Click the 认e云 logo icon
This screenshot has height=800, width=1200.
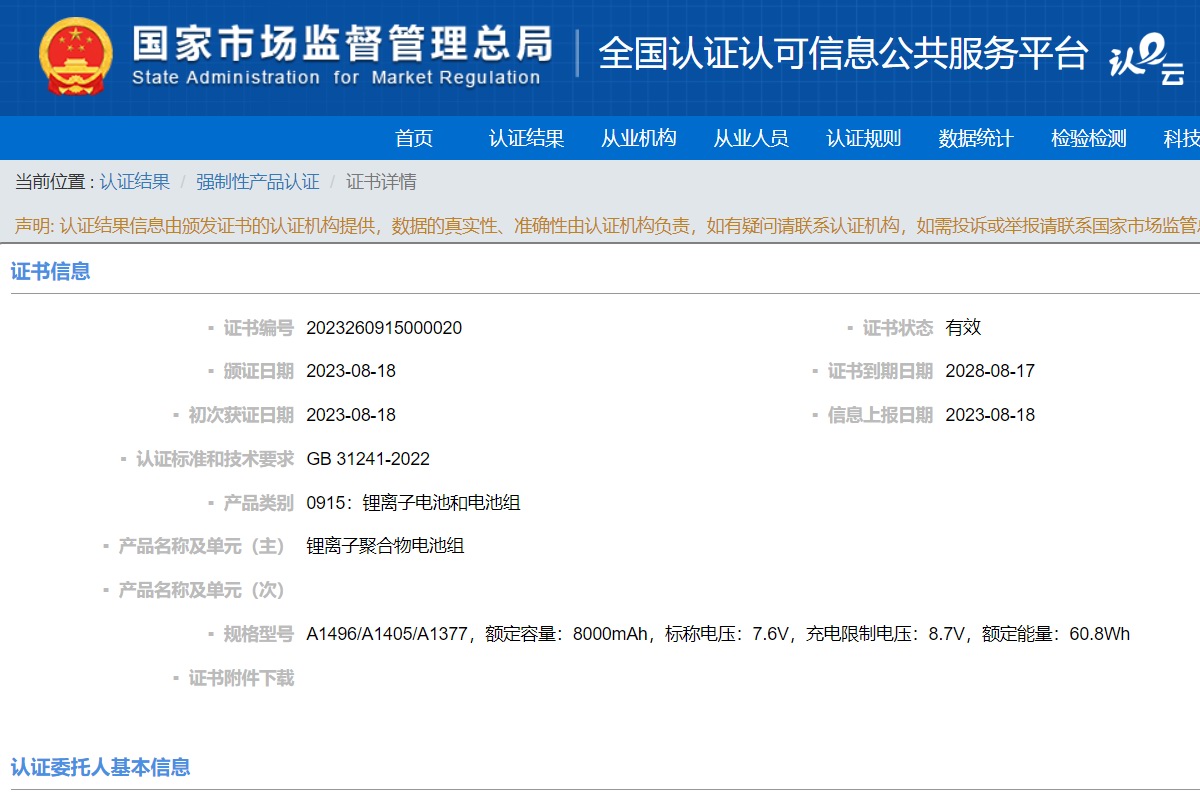pos(1147,60)
